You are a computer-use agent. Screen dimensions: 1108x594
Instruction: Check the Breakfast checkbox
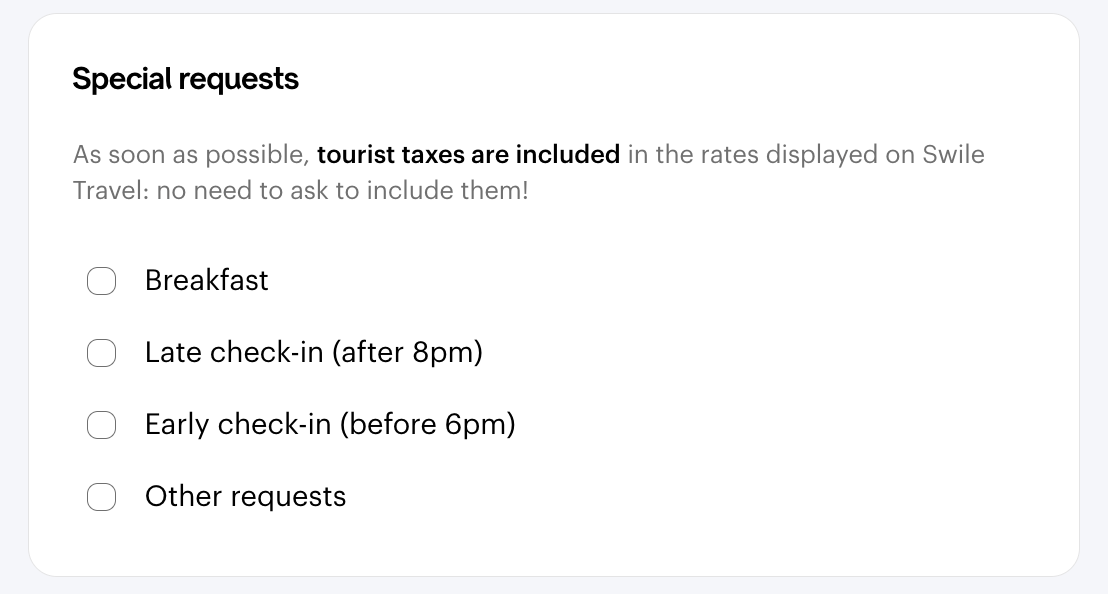click(x=101, y=281)
